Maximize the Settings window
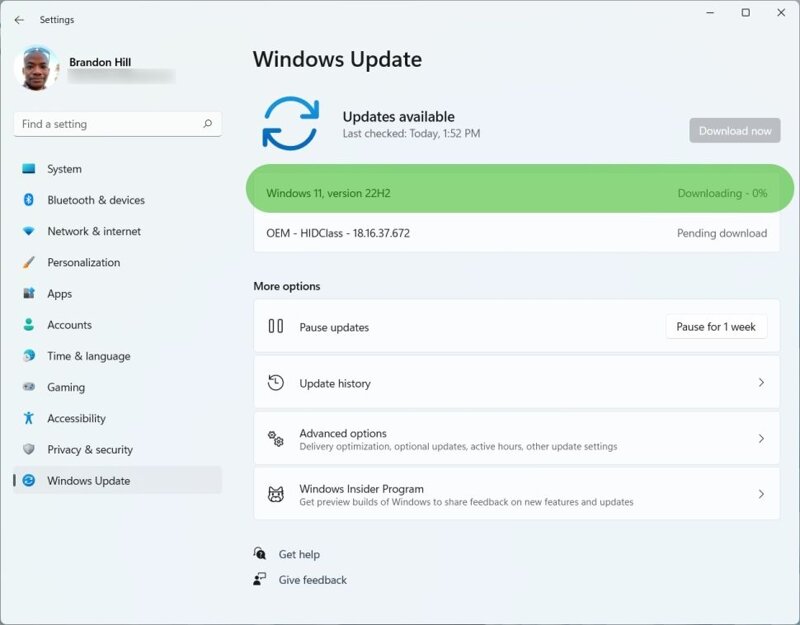 point(745,13)
